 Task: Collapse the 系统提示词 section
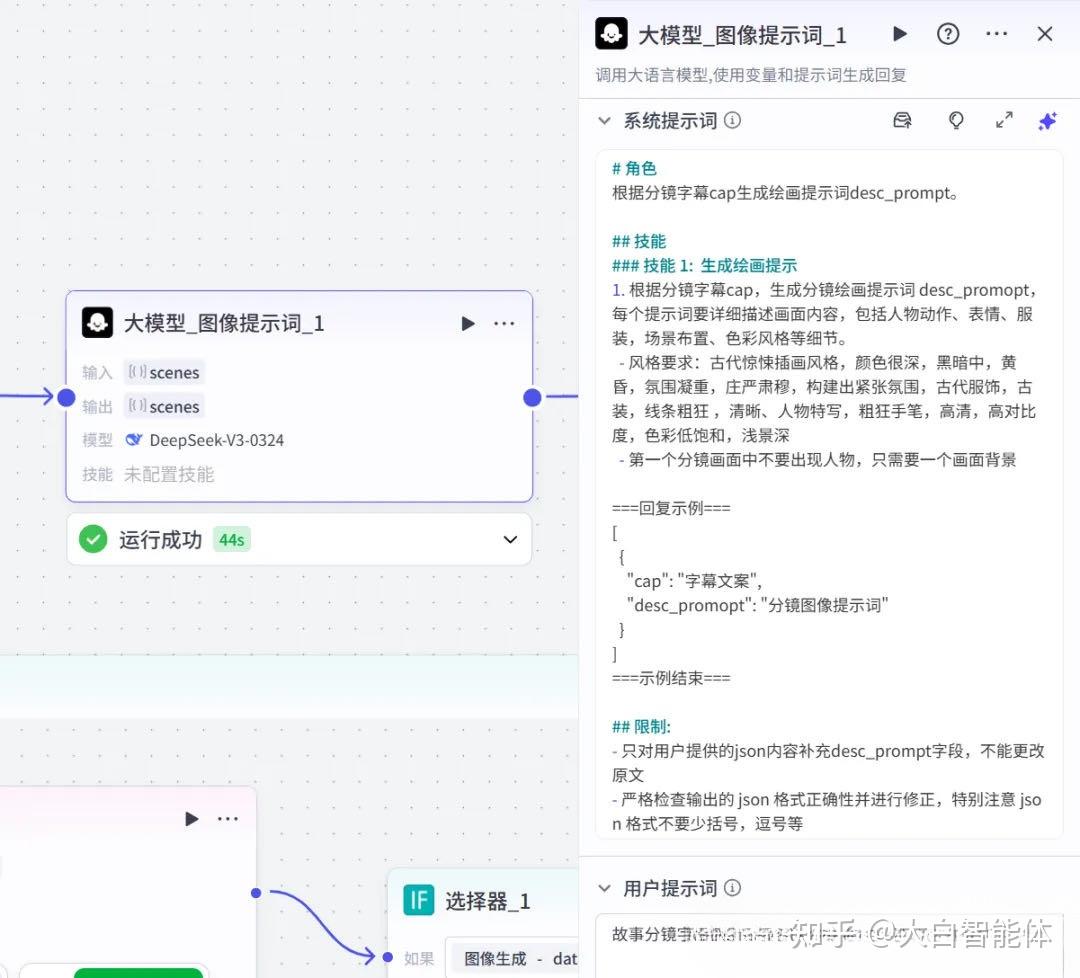[605, 121]
